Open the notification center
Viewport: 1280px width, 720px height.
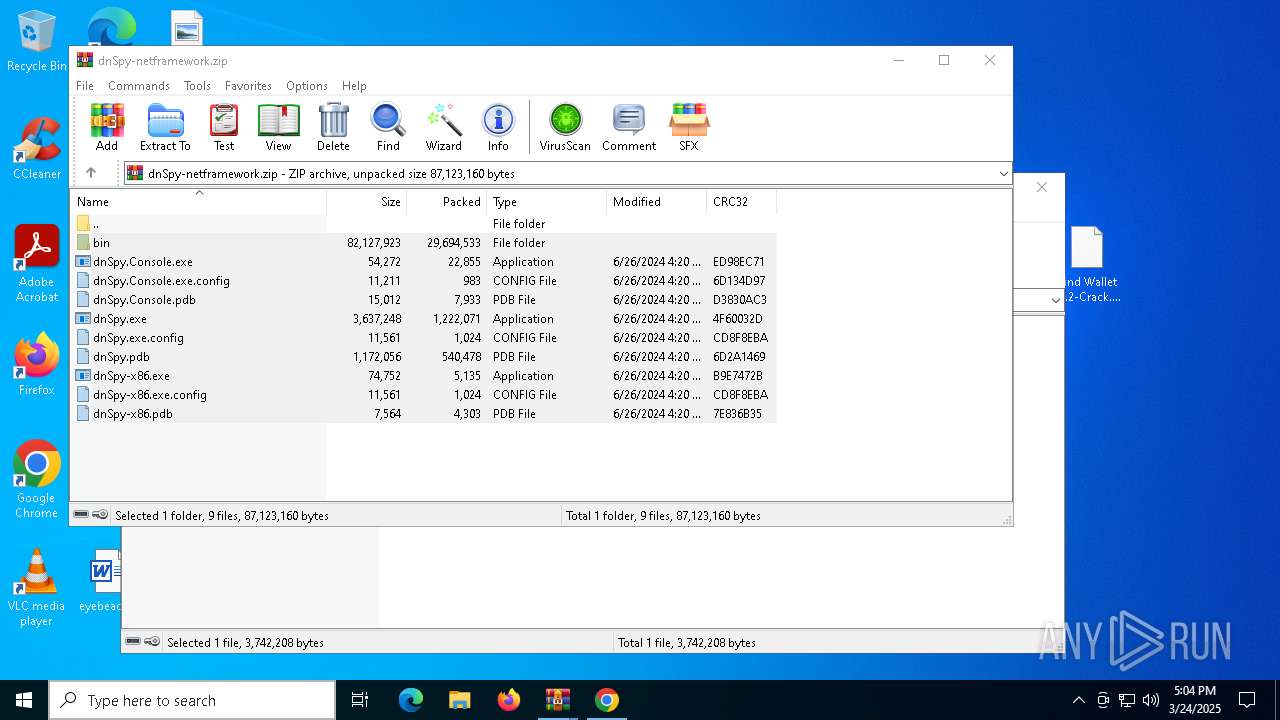1247,700
